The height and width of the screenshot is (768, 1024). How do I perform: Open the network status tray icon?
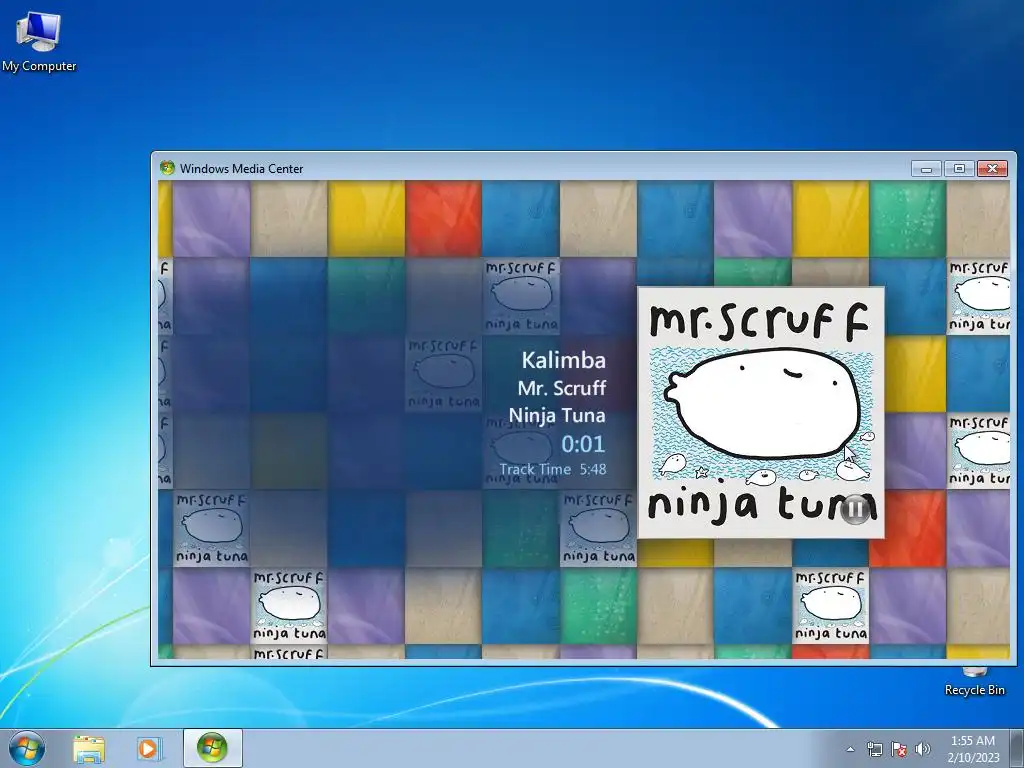click(x=874, y=749)
